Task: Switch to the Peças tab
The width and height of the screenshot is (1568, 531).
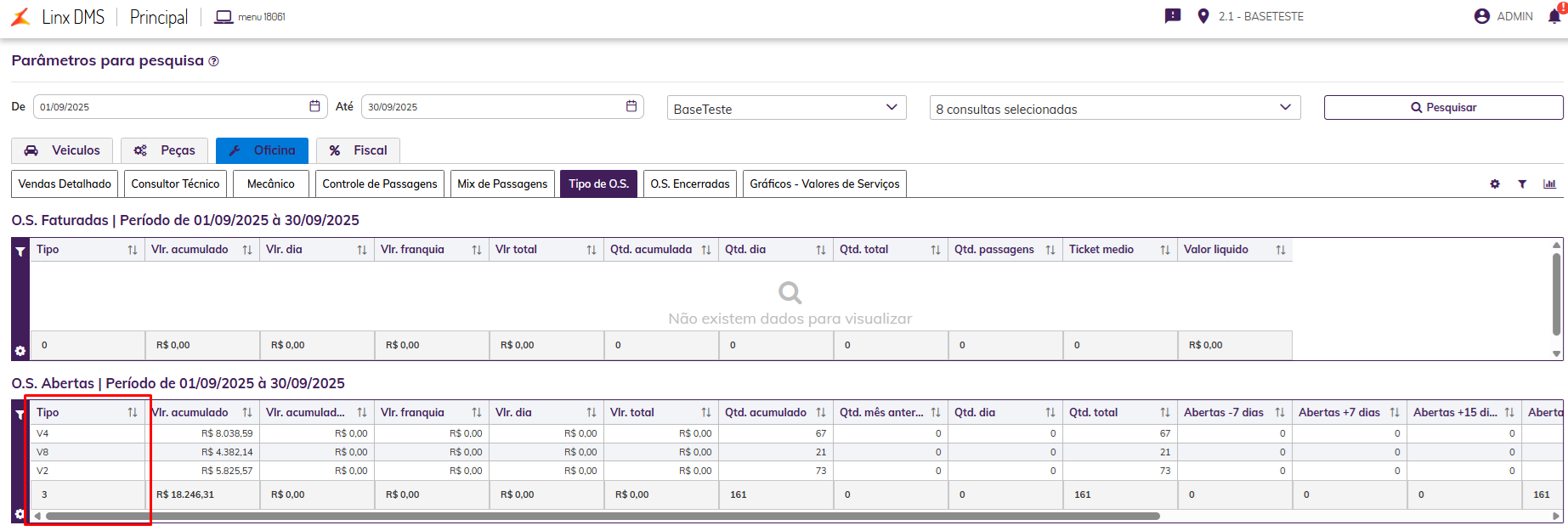Action: point(164,150)
